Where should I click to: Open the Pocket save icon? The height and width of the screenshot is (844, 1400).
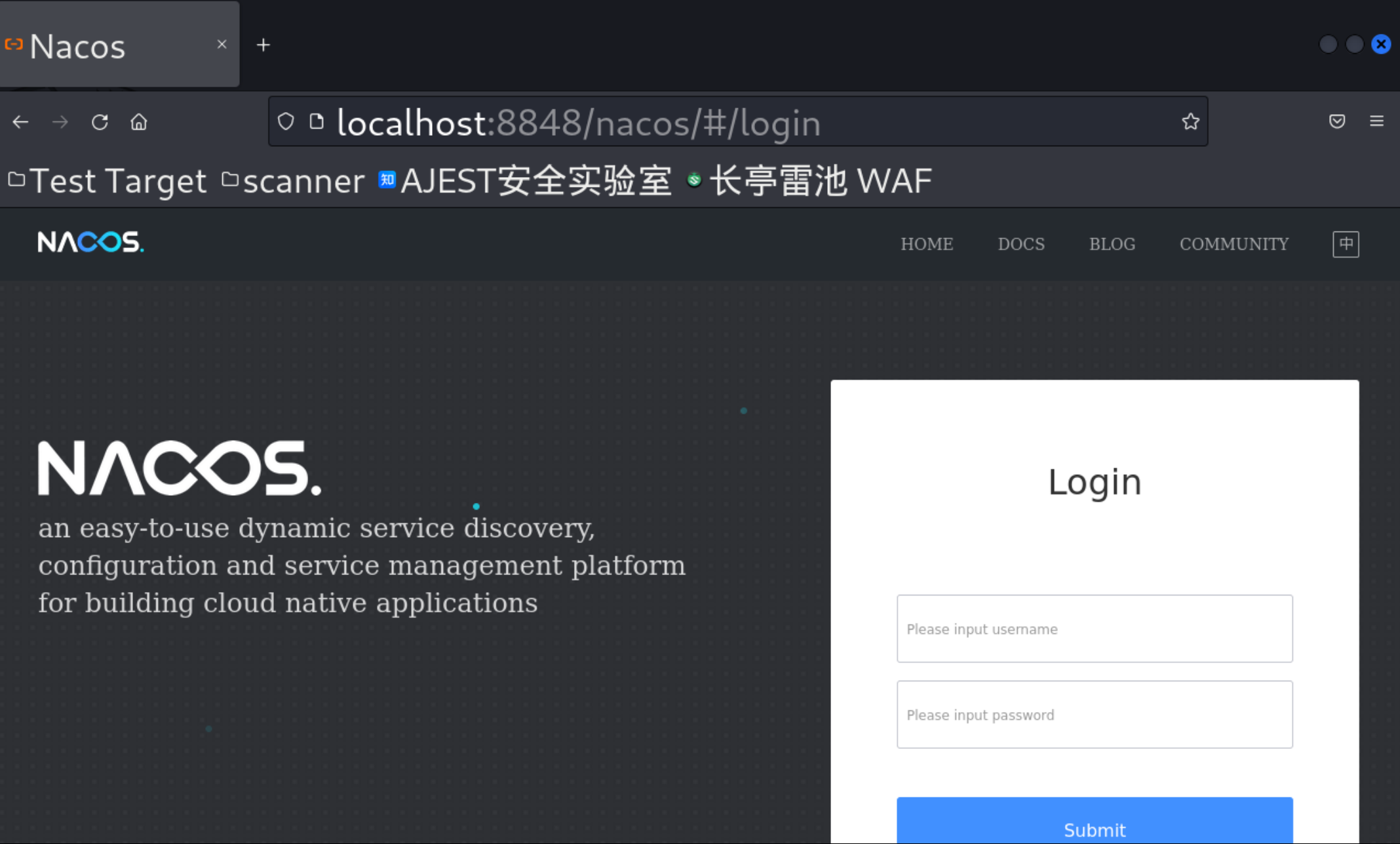[x=1337, y=121]
